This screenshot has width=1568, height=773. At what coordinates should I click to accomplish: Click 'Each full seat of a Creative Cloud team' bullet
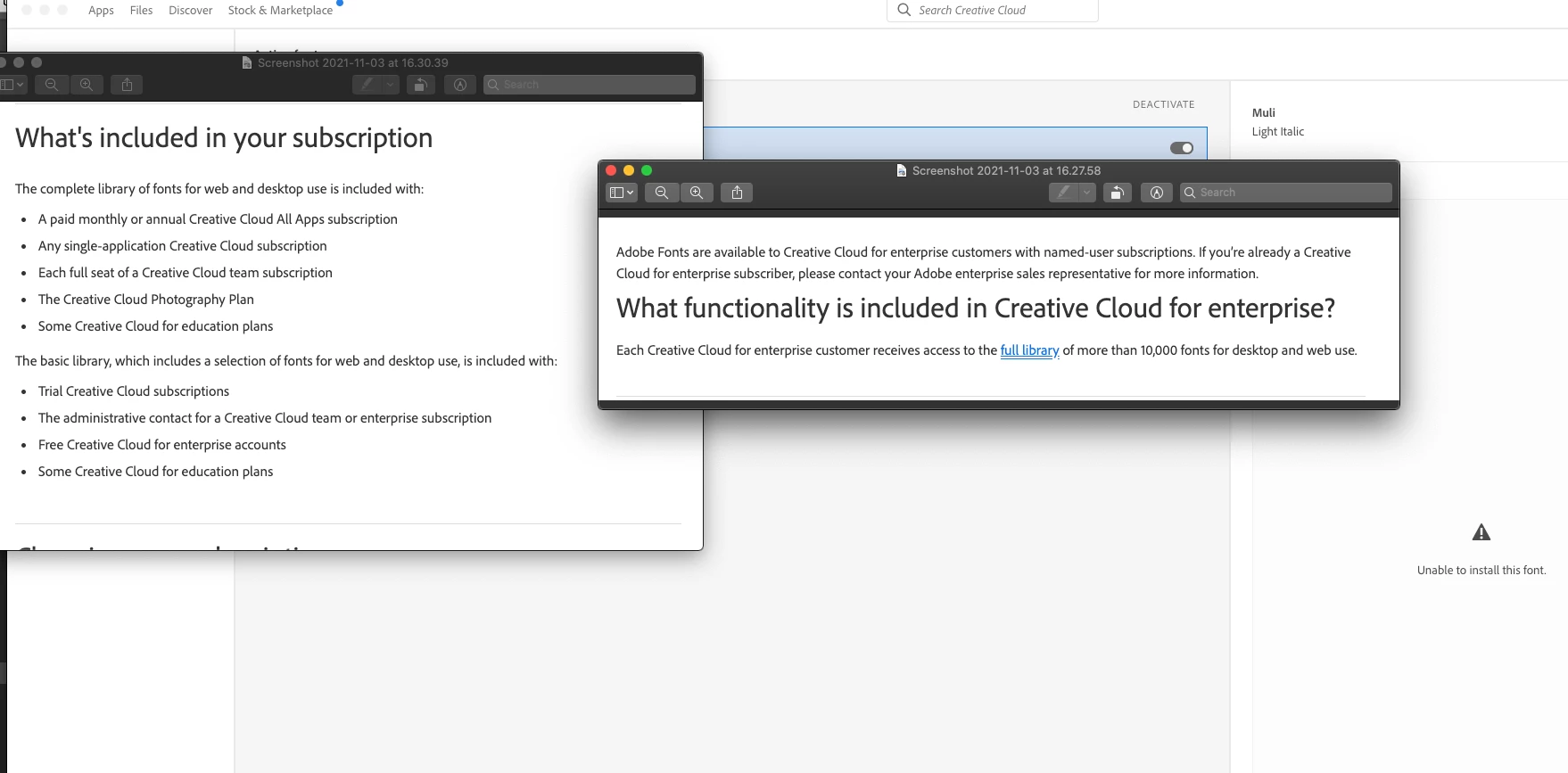tap(186, 273)
